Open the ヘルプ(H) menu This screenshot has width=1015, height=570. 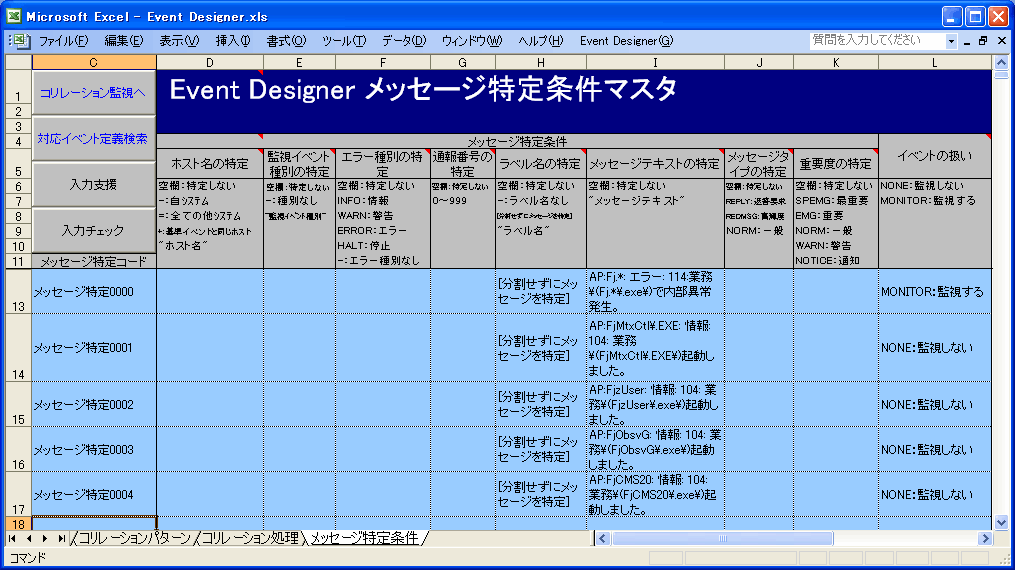pyautogui.click(x=541, y=41)
